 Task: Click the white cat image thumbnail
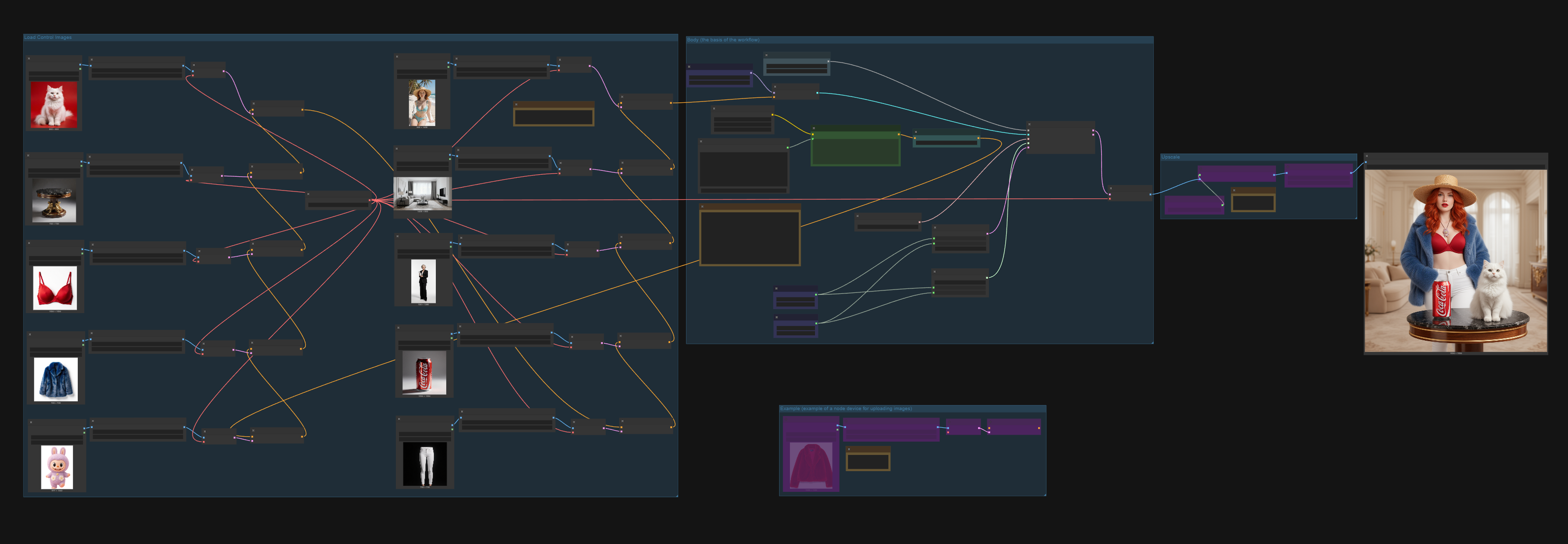coord(54,105)
